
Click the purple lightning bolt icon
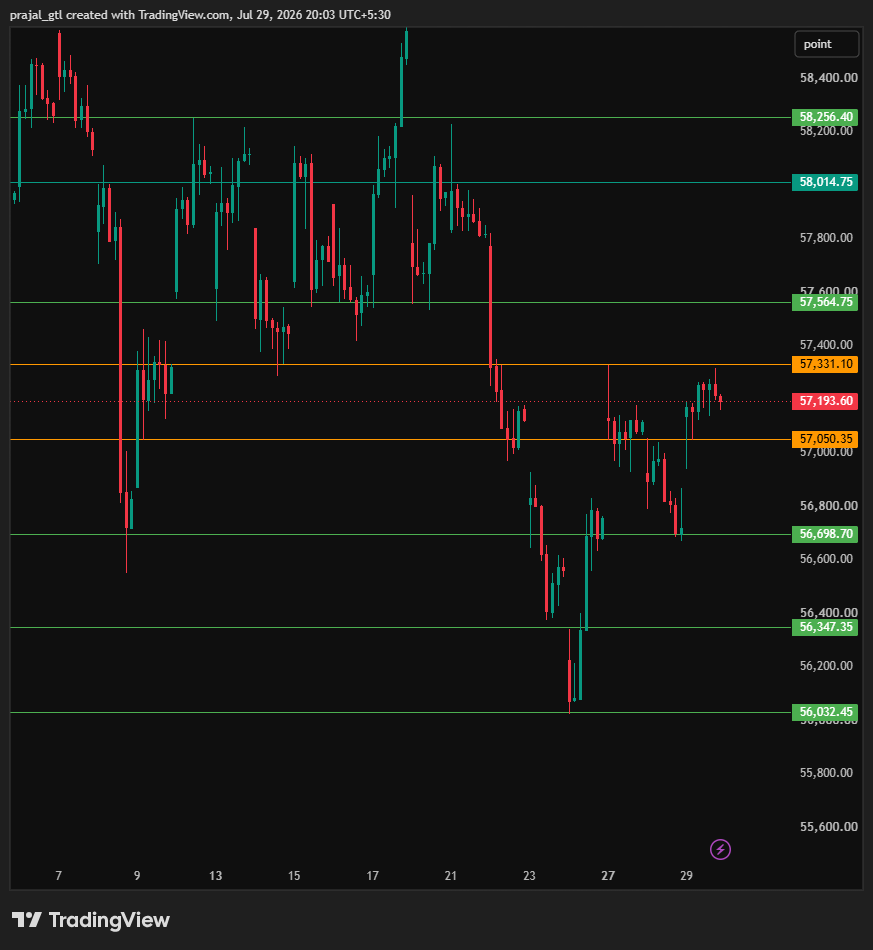[720, 849]
